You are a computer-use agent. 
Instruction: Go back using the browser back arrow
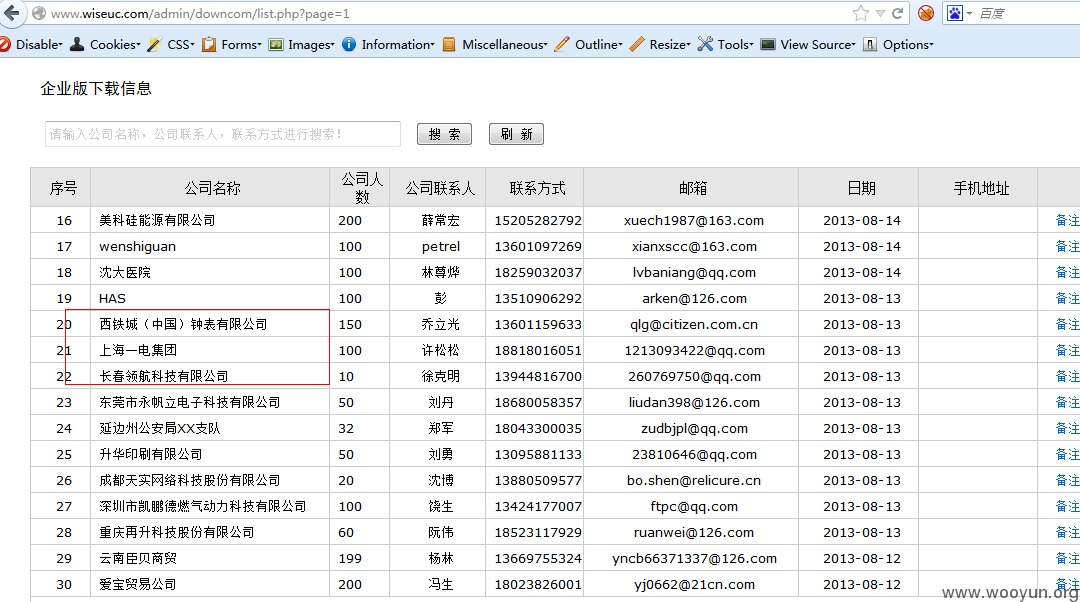pyautogui.click(x=12, y=13)
